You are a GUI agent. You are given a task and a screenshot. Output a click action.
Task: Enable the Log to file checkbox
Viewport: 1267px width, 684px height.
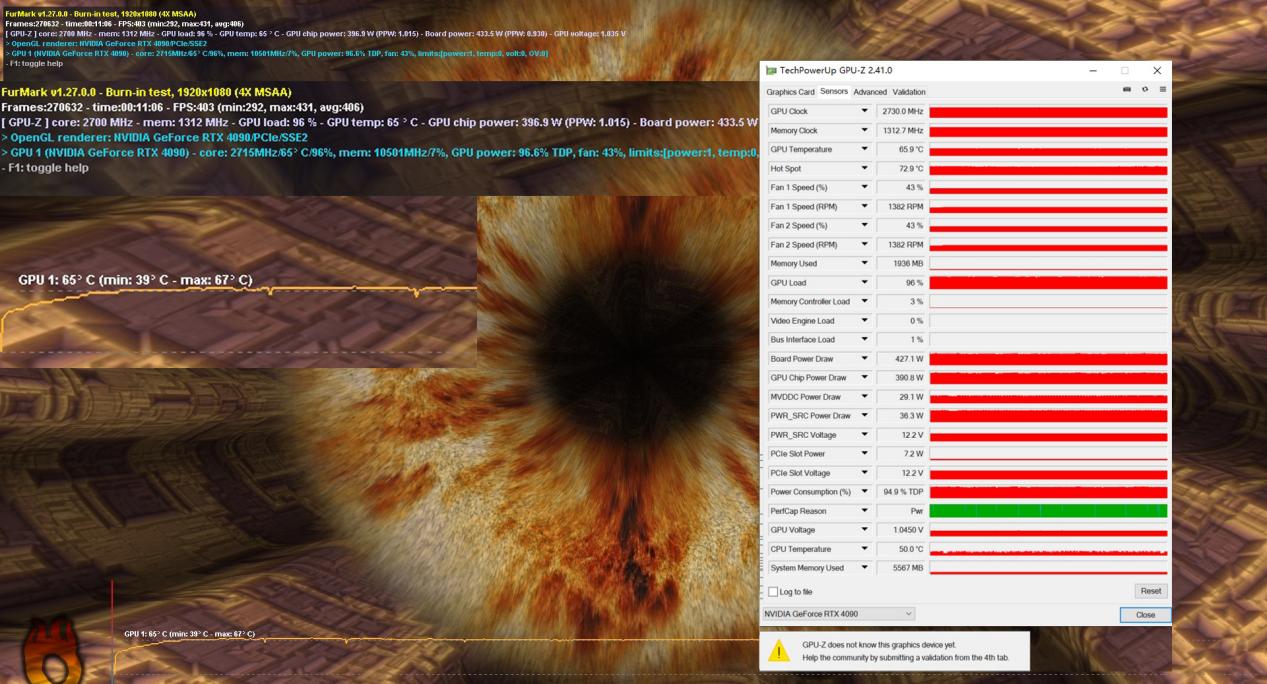[x=773, y=592]
